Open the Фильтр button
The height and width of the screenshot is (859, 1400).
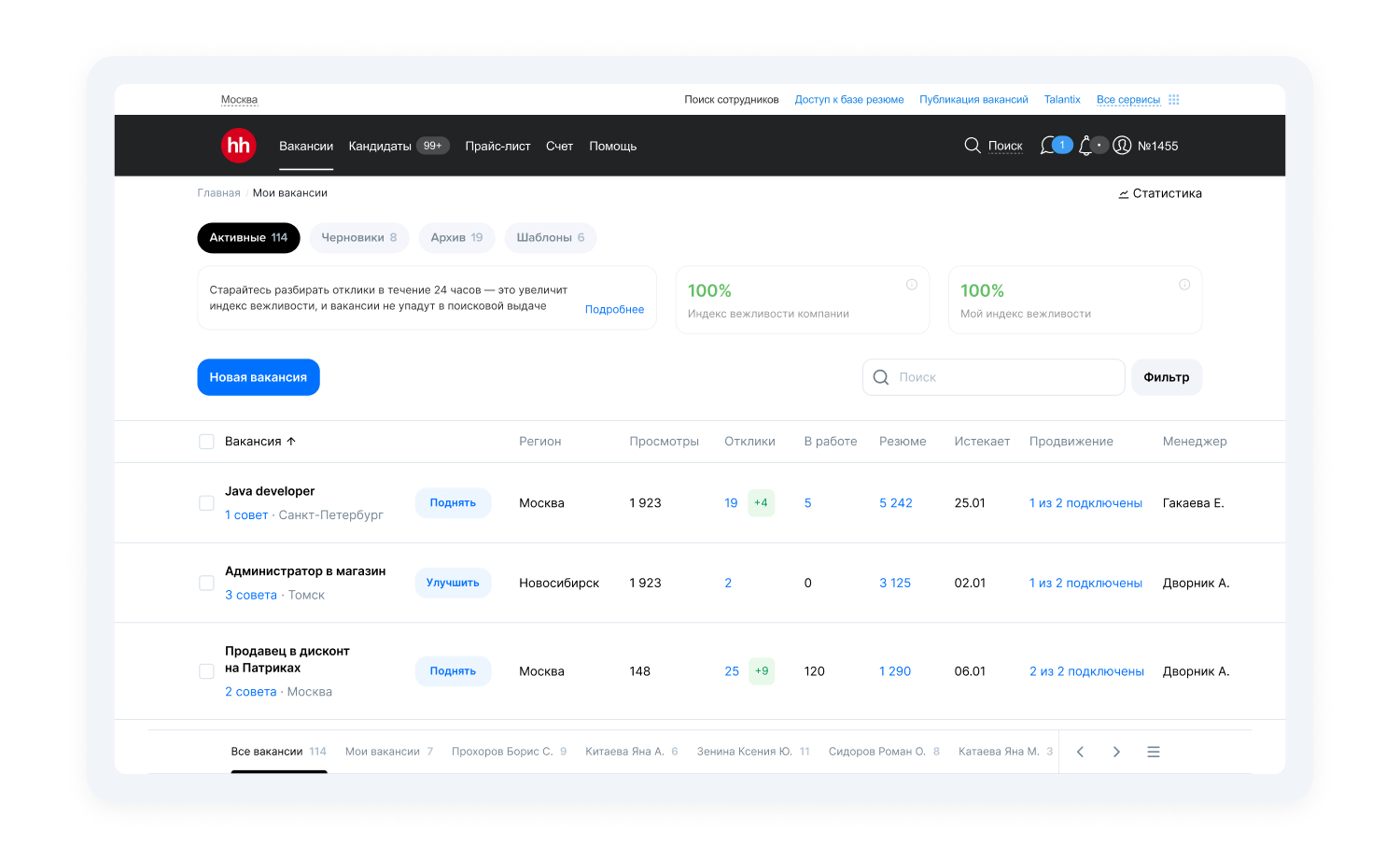[x=1167, y=377]
